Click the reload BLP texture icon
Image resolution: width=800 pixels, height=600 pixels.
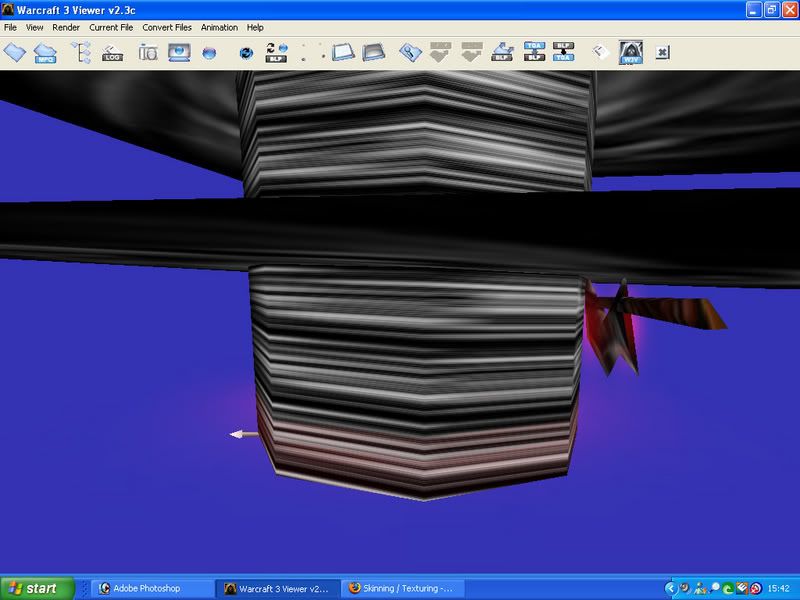(276, 53)
